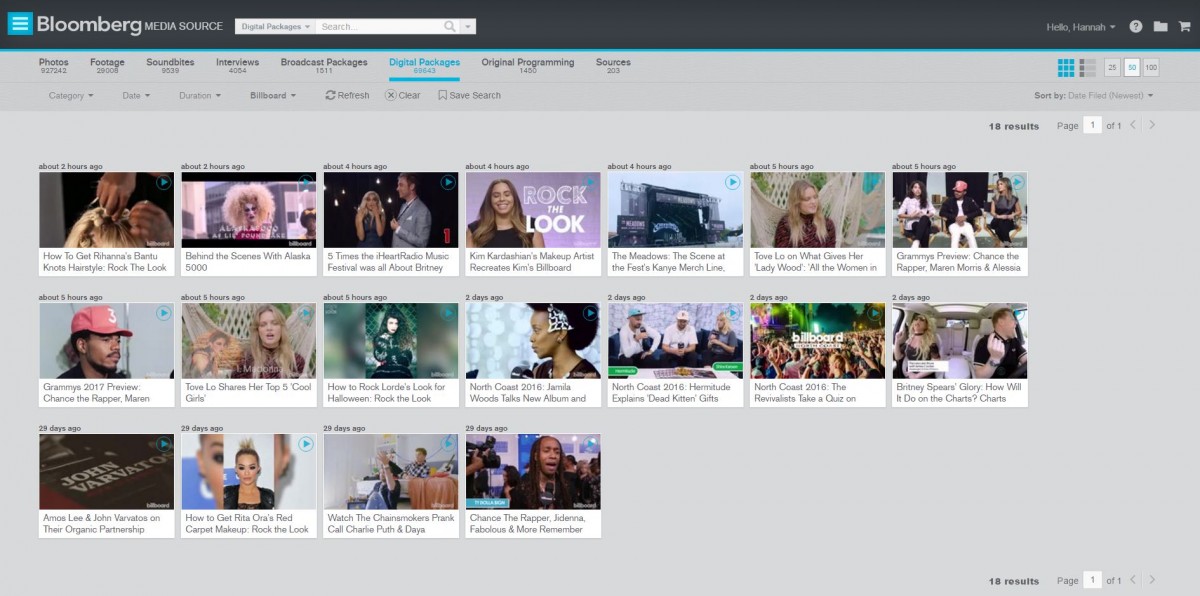Play the Rihanna's Bantu Knots video
The image size is (1200, 596).
164,182
